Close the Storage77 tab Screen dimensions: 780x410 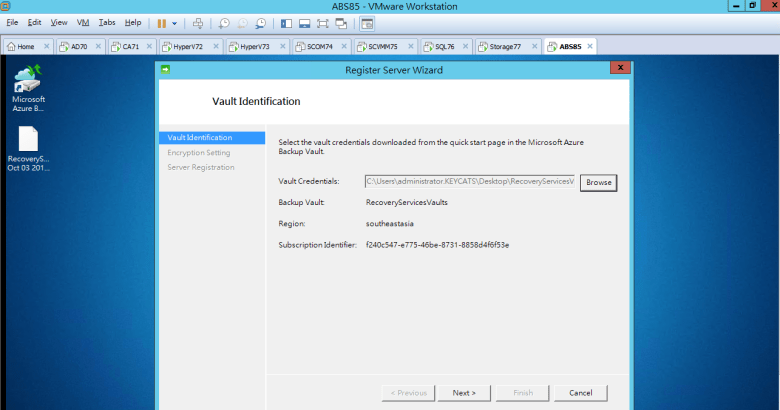tap(534, 46)
